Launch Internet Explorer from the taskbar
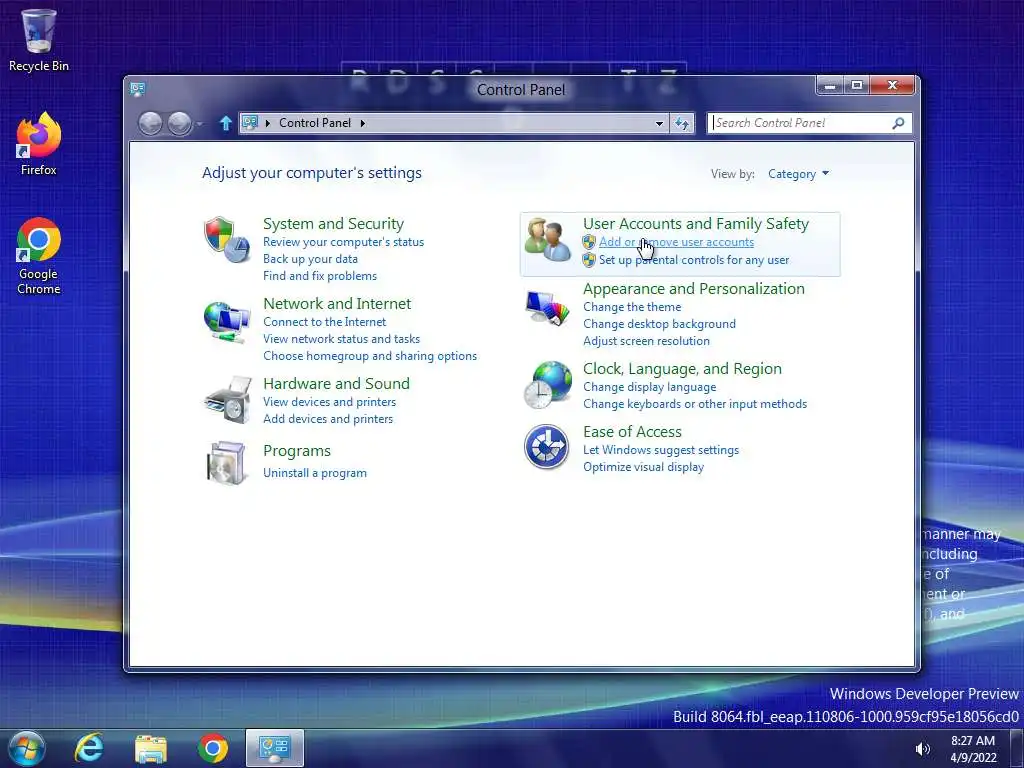 pos(89,748)
